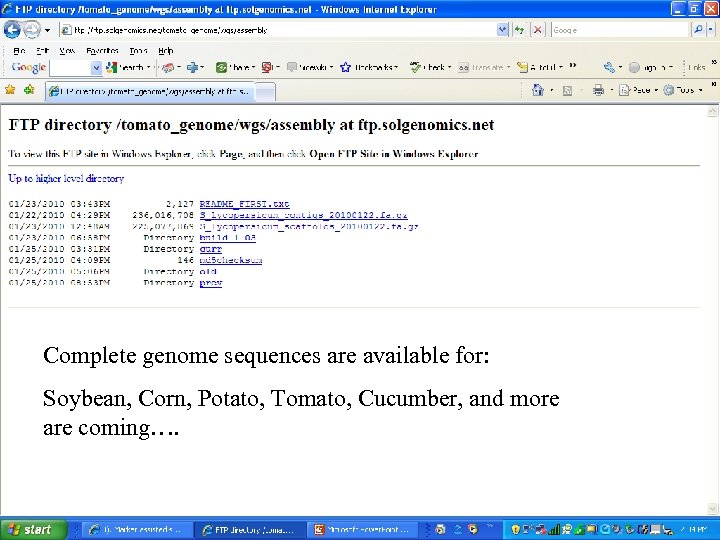
Task: Click the signal bars network tray icon
Action: point(555,530)
